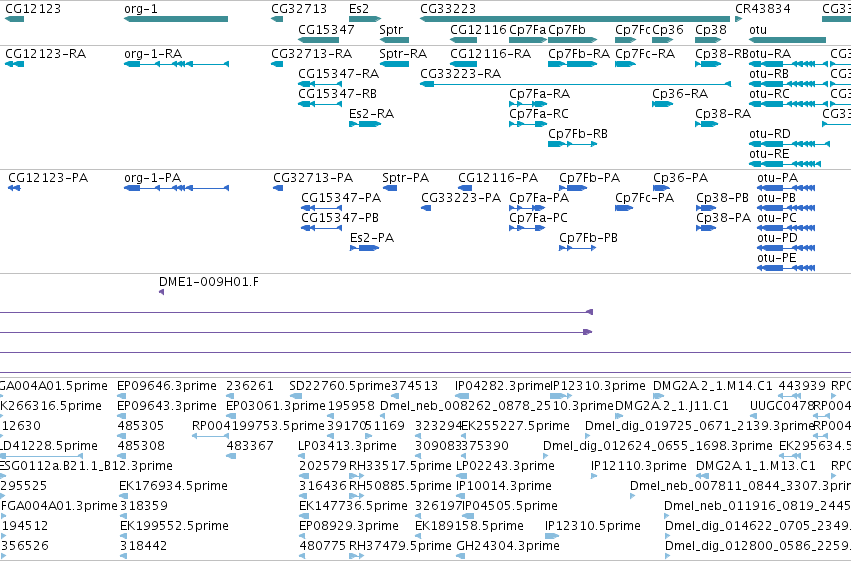Click the Cp7Fc-RA transcript label
Image resolution: width=851 pixels, height=561 pixels.
coord(645,54)
